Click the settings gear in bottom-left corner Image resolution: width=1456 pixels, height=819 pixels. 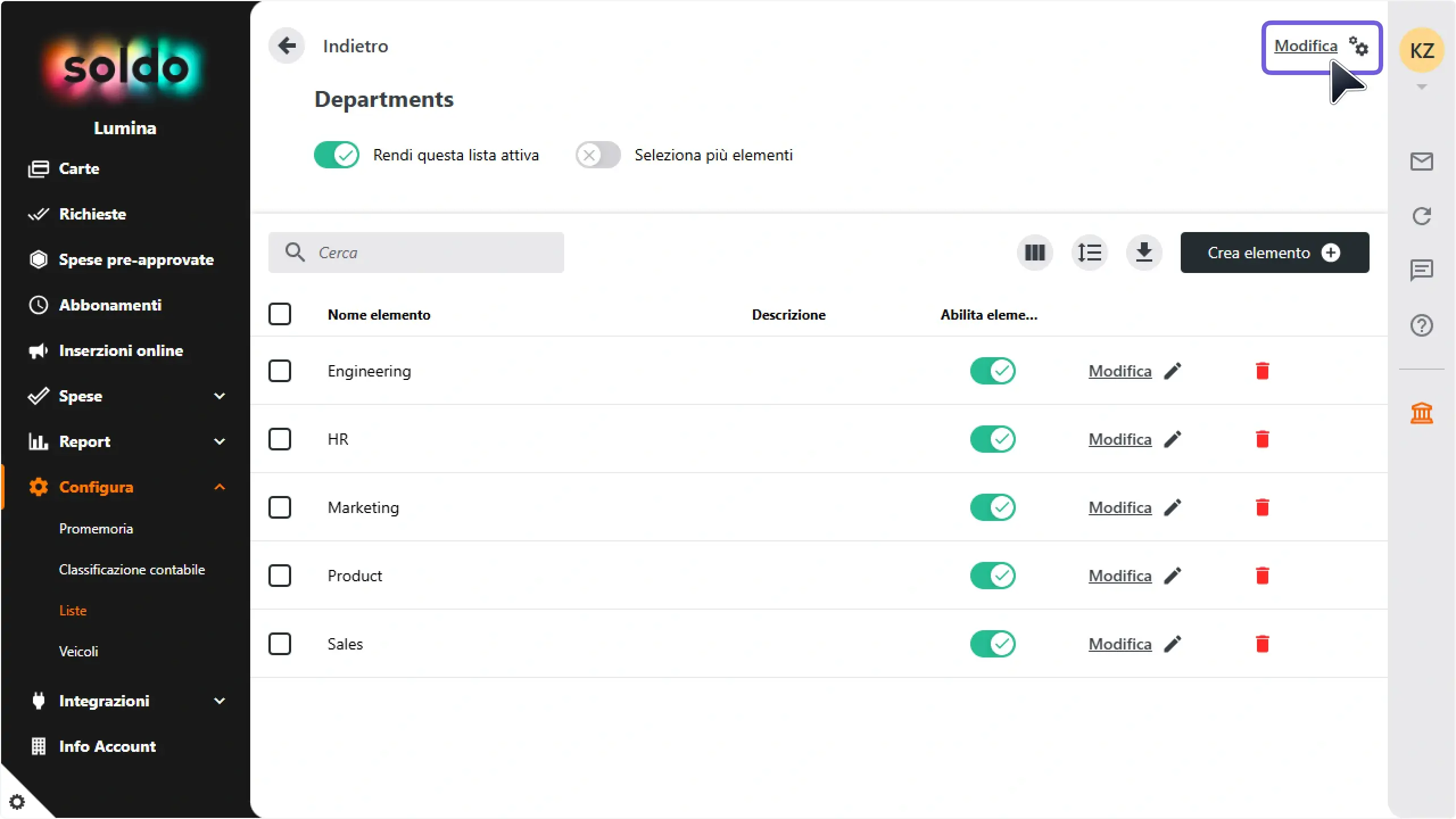point(17,802)
